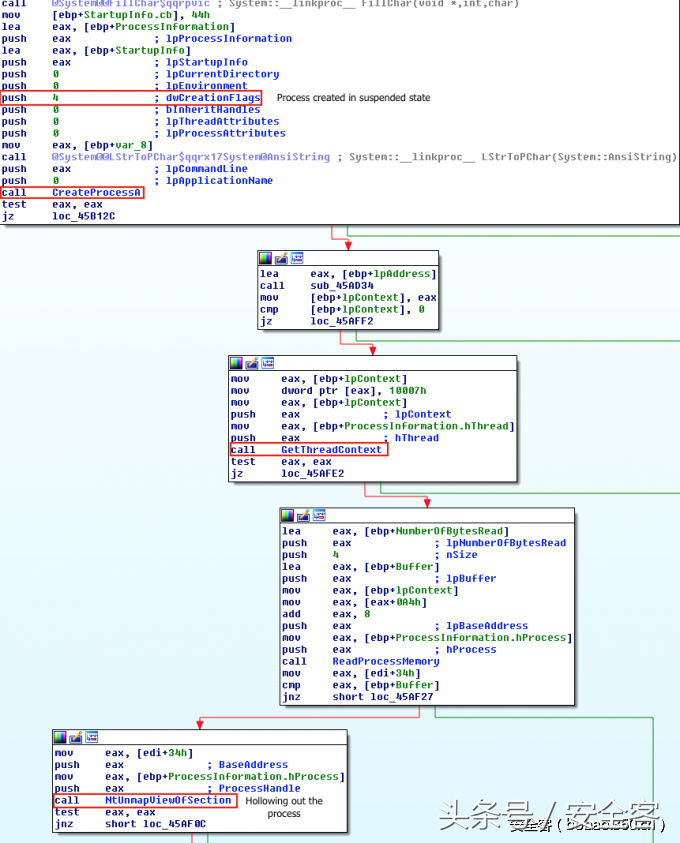Click the pencil icon on the ReadProcessMemory node
Image resolution: width=680 pixels, height=843 pixels.
coord(303,516)
